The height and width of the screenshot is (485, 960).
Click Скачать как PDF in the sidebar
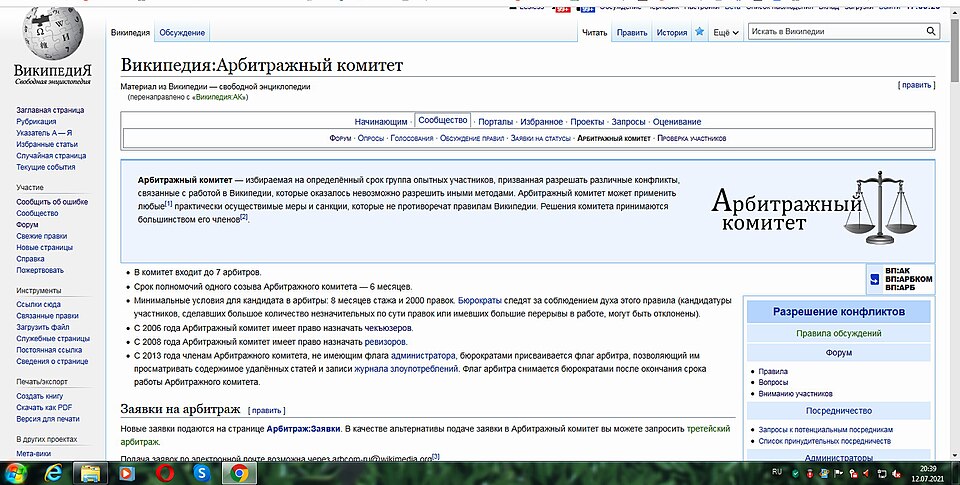pyautogui.click(x=44, y=407)
